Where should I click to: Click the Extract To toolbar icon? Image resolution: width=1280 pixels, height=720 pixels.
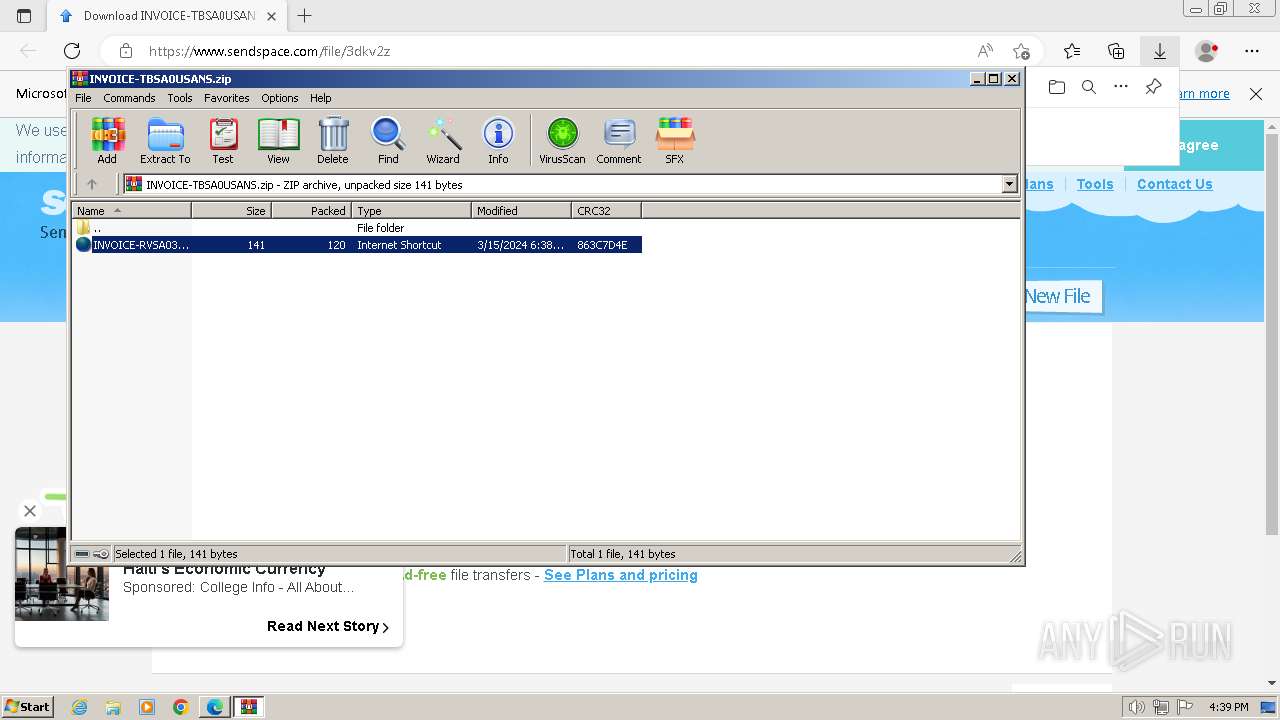[x=165, y=140]
